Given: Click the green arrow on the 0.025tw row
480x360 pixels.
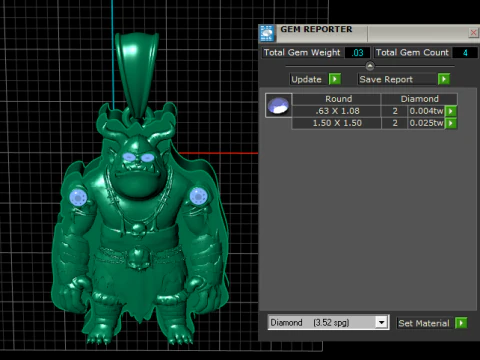Looking at the screenshot, I should (451, 123).
